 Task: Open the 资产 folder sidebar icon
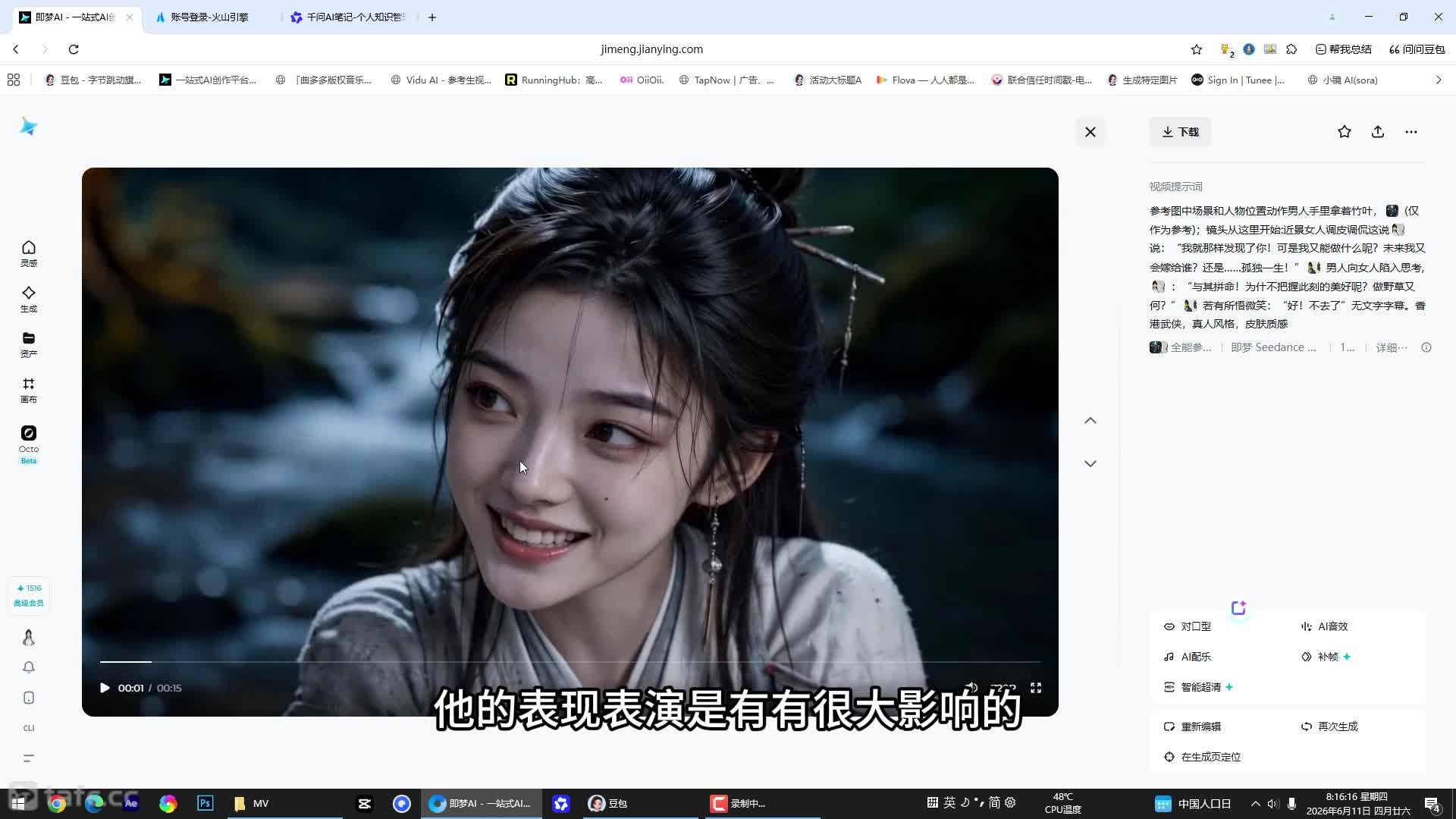(x=29, y=345)
